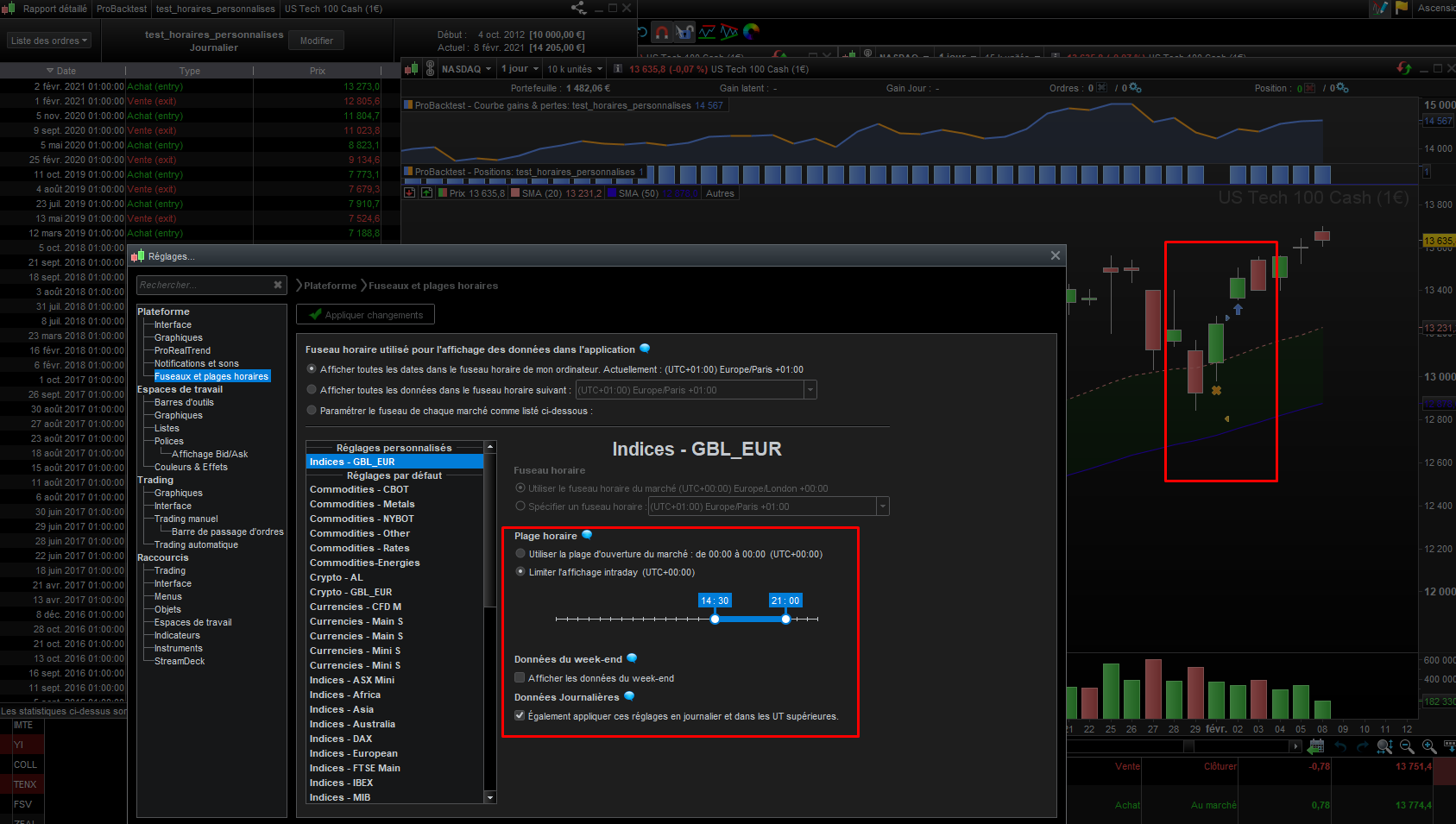Clear the search box with X icon

[x=278, y=285]
